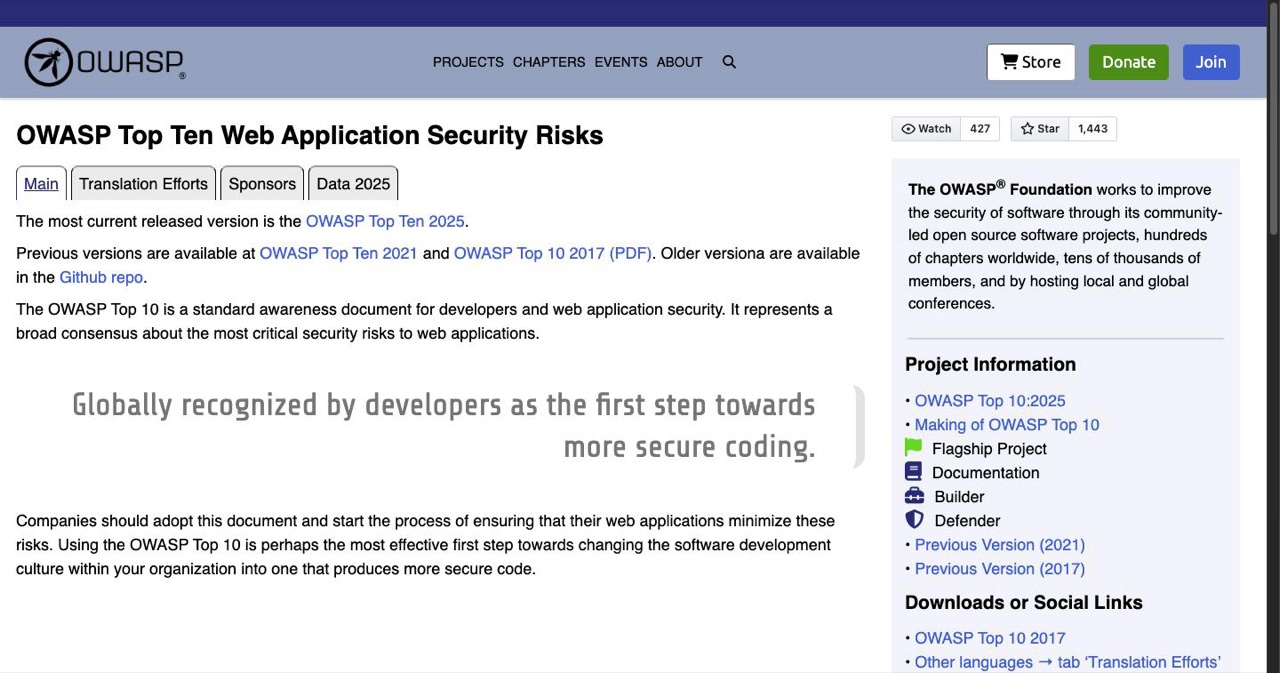Open Making of OWASP Top 10 link
The width and height of the screenshot is (1280, 673).
(x=1007, y=424)
